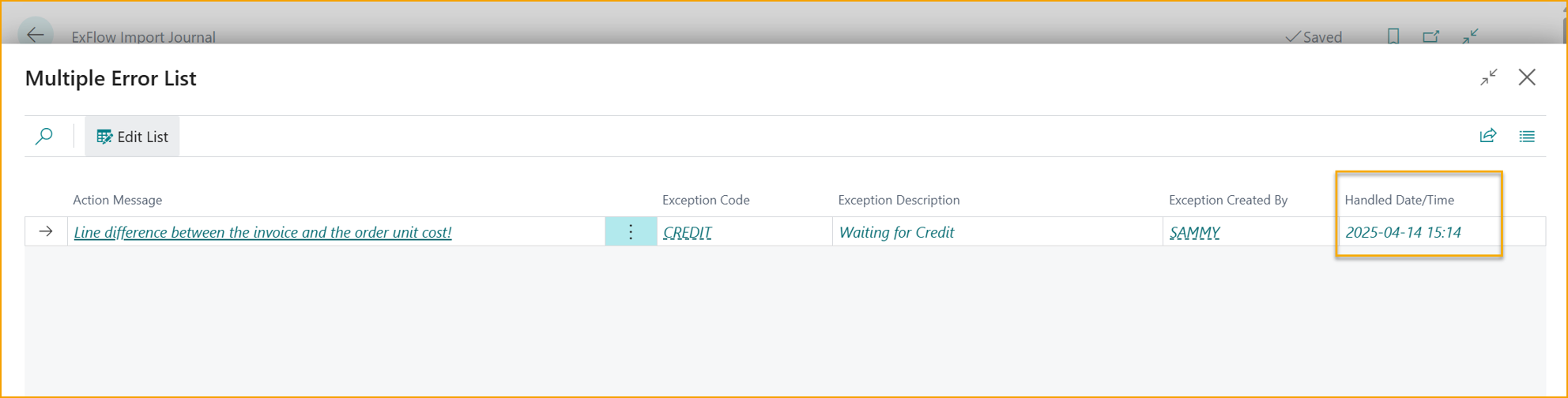Open the line difference action message link
The height and width of the screenshot is (398, 1568).
[262, 232]
